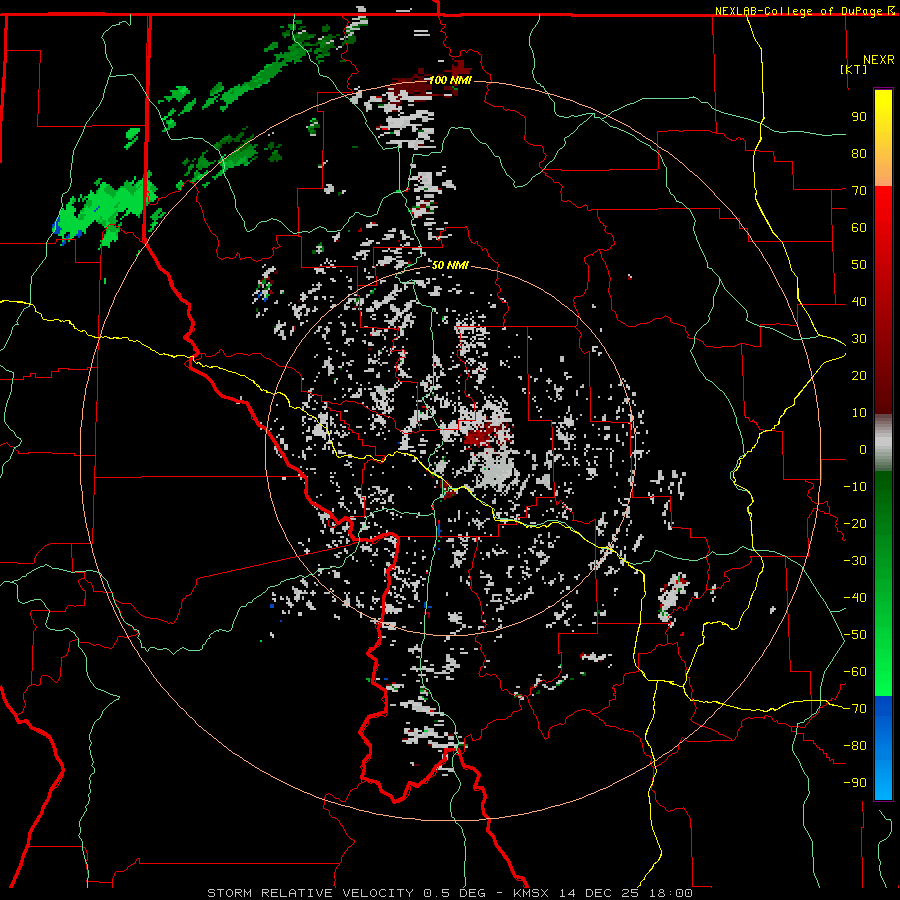Click the 100 NMI range ring label

point(450,80)
